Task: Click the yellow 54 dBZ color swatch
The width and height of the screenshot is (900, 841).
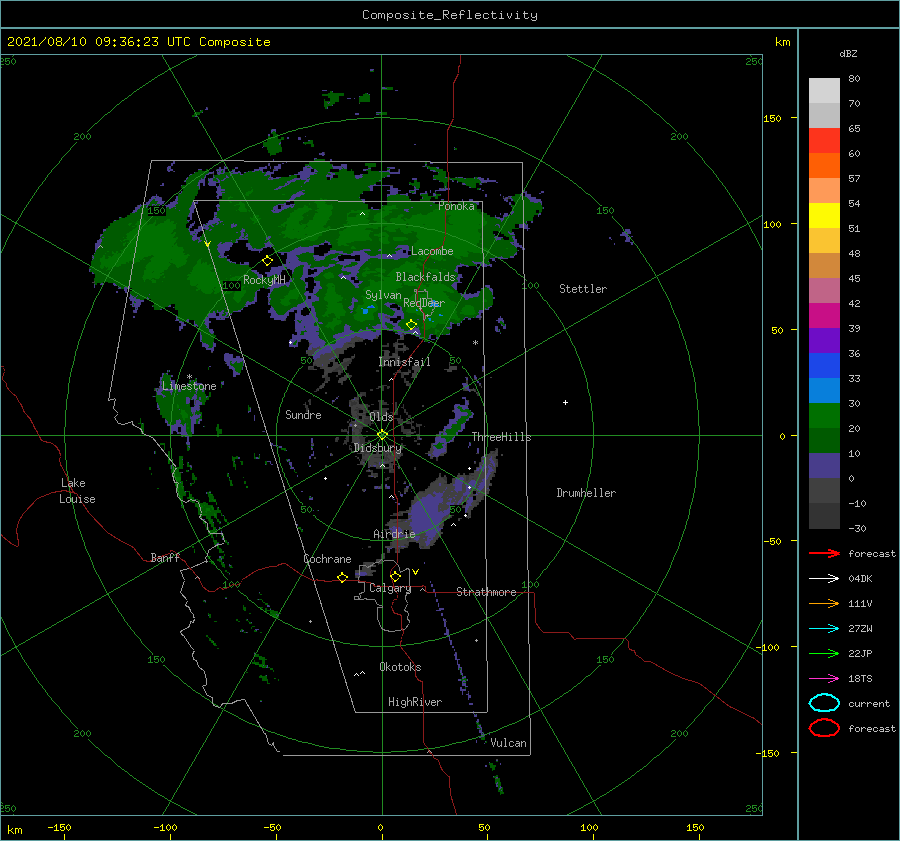Action: click(x=824, y=215)
